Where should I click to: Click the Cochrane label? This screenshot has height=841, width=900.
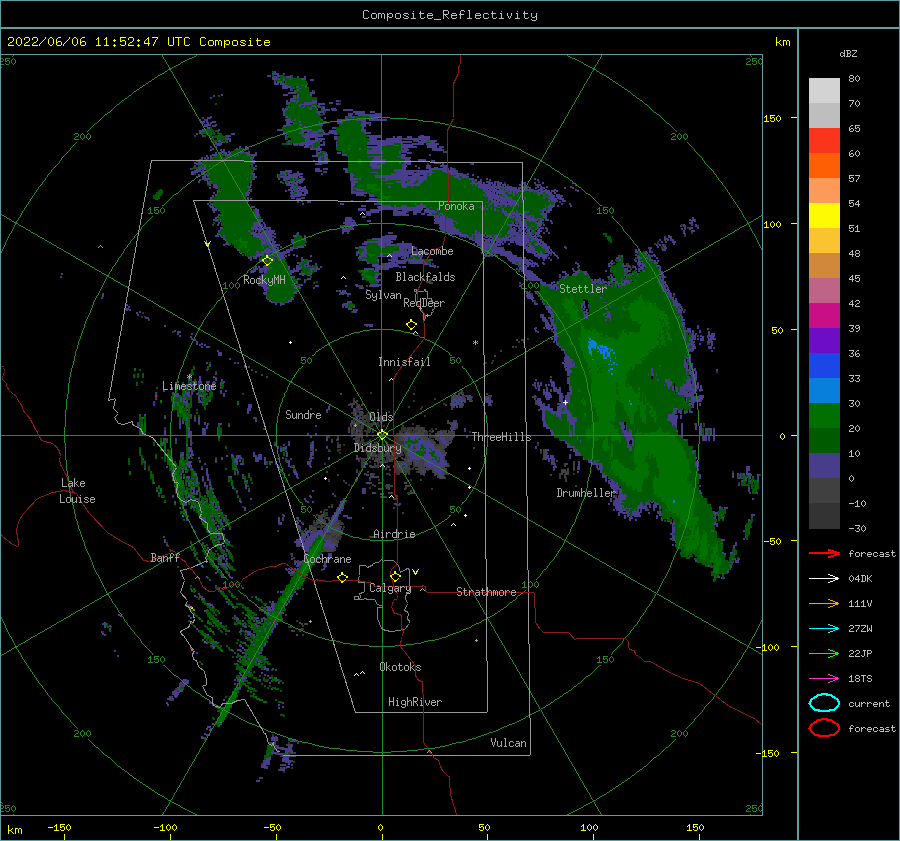point(327,559)
